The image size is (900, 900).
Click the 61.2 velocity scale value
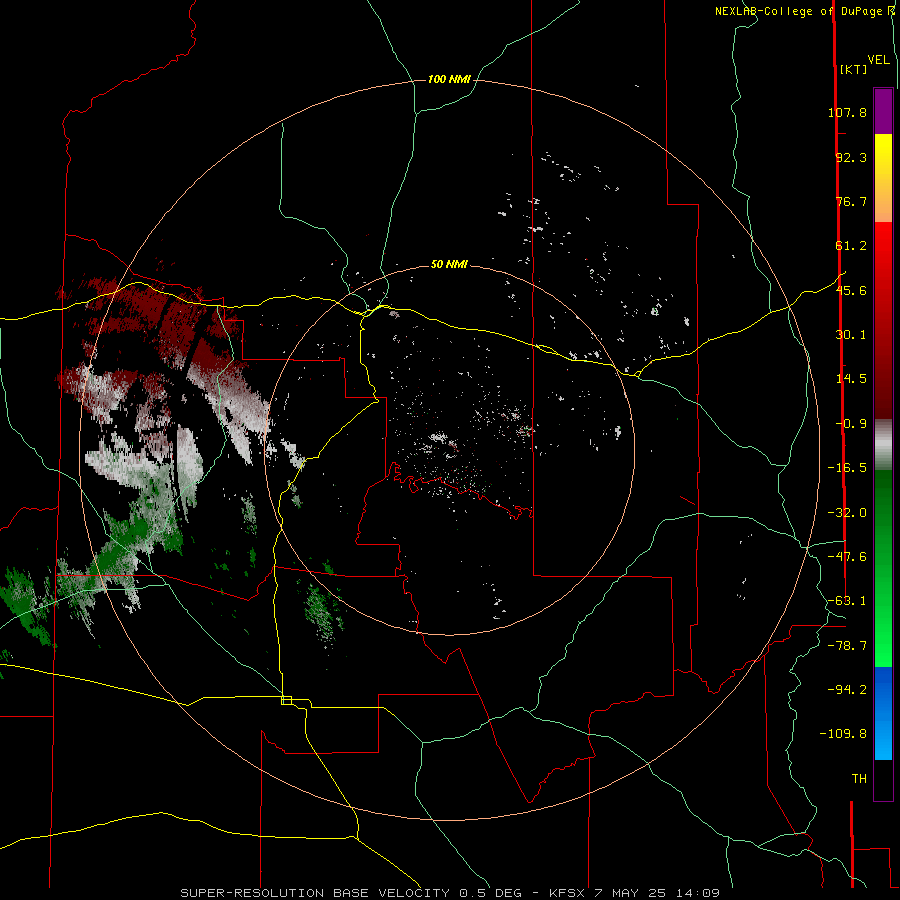coord(851,246)
